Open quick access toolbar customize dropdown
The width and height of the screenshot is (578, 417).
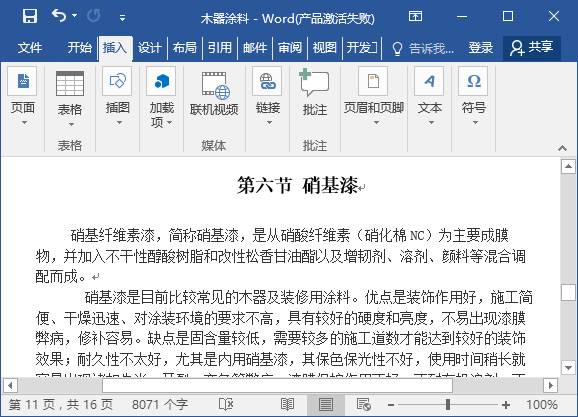[x=123, y=17]
